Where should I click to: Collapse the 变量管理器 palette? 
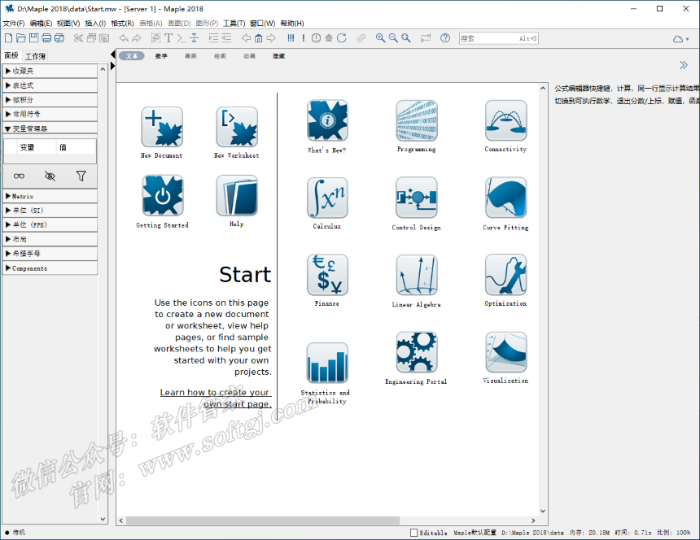click(x=50, y=128)
